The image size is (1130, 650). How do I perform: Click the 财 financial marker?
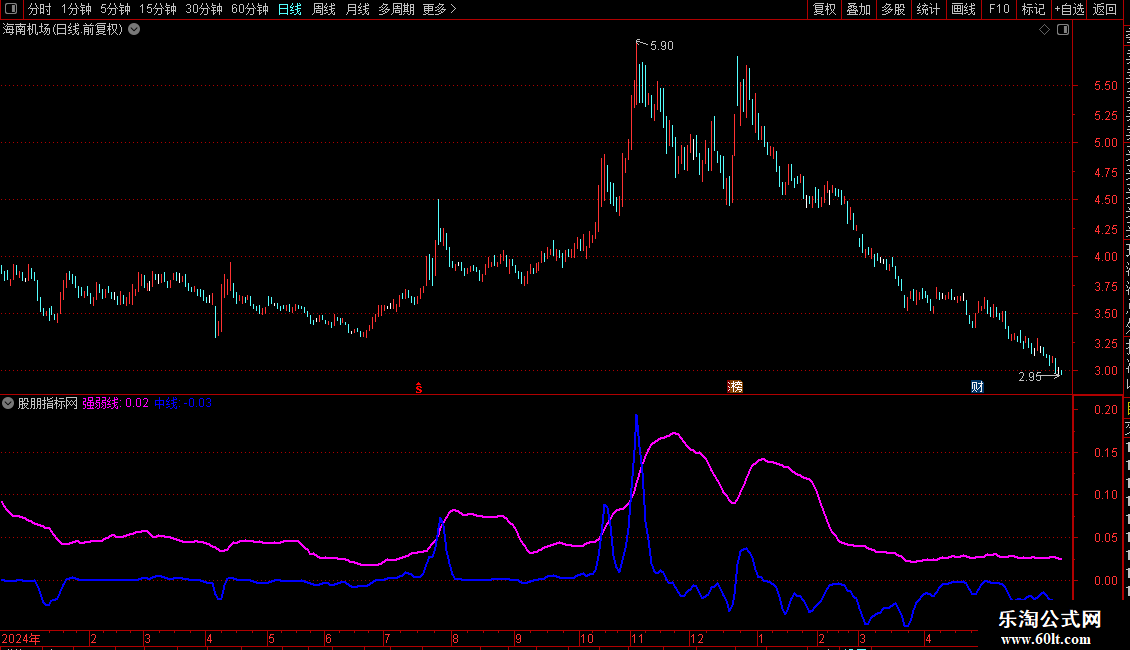click(x=977, y=387)
